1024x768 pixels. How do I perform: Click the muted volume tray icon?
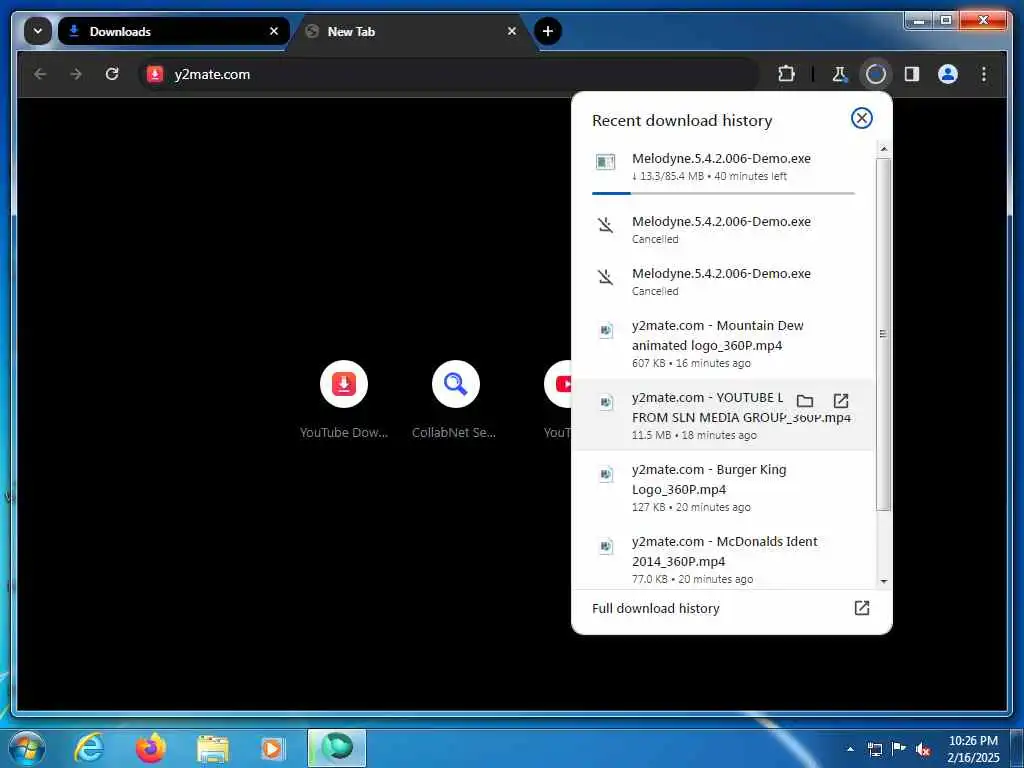pyautogui.click(x=923, y=749)
